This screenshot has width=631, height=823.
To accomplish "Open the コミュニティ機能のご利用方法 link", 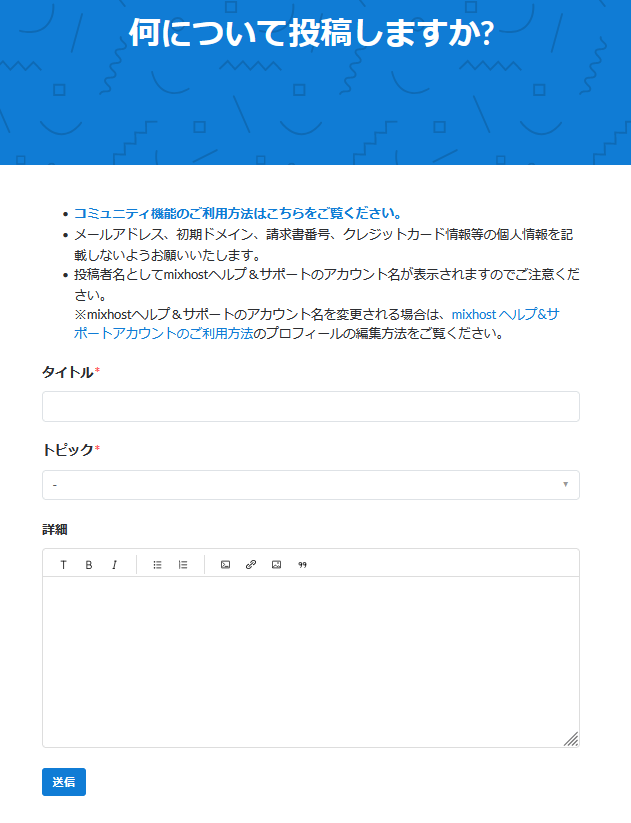I will point(237,213).
